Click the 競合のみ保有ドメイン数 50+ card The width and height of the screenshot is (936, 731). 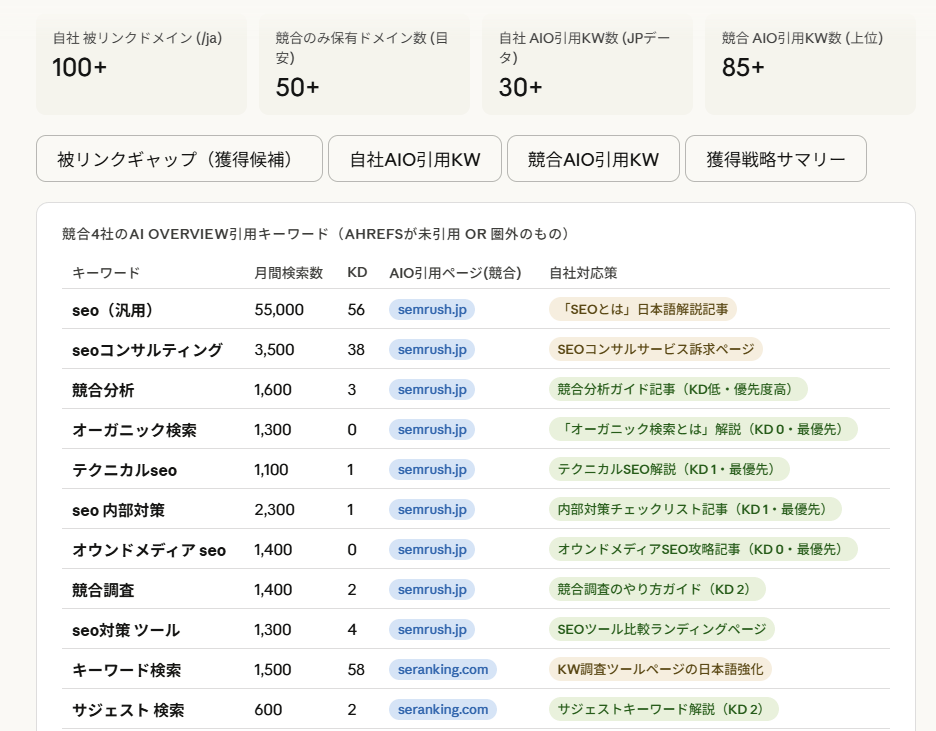click(364, 65)
